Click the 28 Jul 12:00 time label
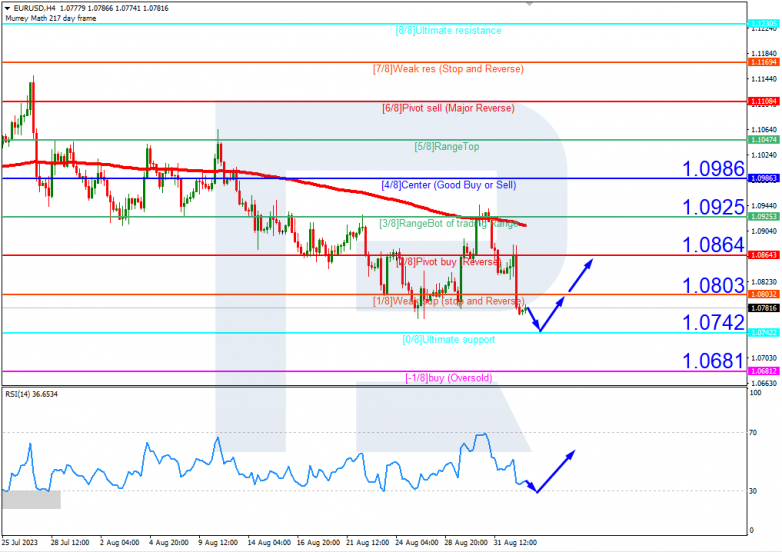This screenshot has height=552, width=782. pyautogui.click(x=70, y=543)
